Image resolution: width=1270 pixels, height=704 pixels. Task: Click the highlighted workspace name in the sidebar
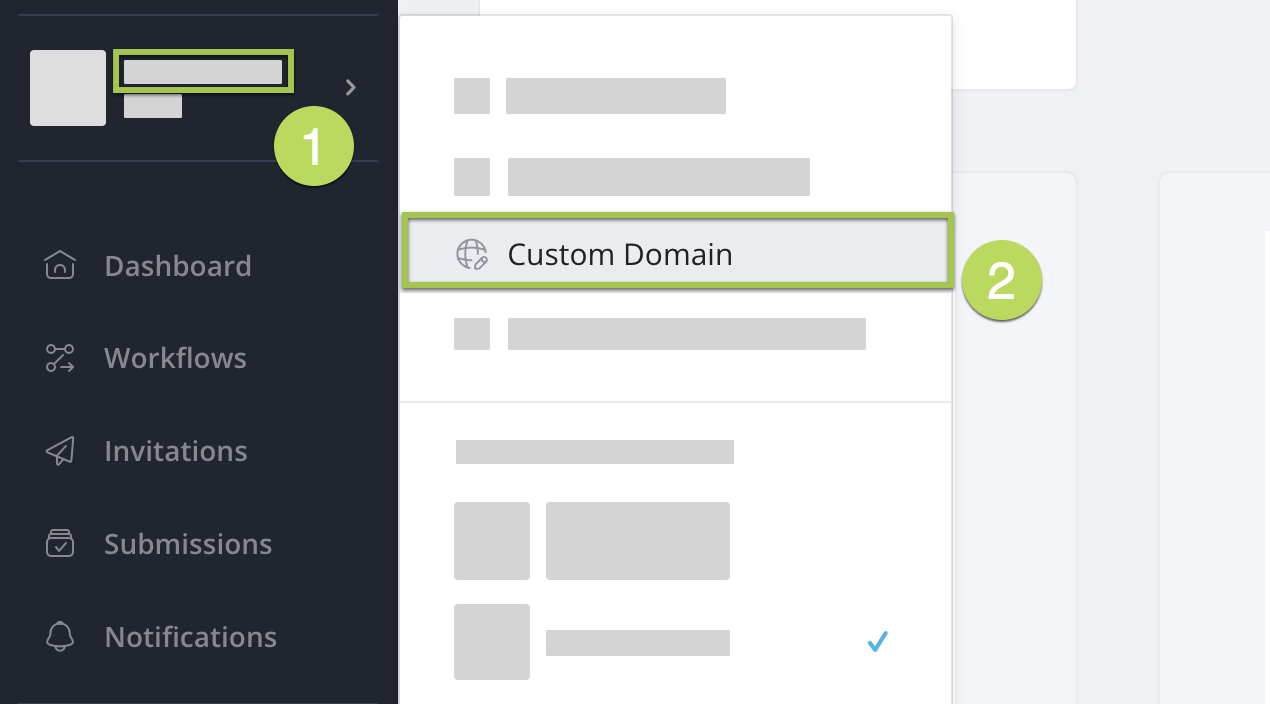[x=203, y=72]
